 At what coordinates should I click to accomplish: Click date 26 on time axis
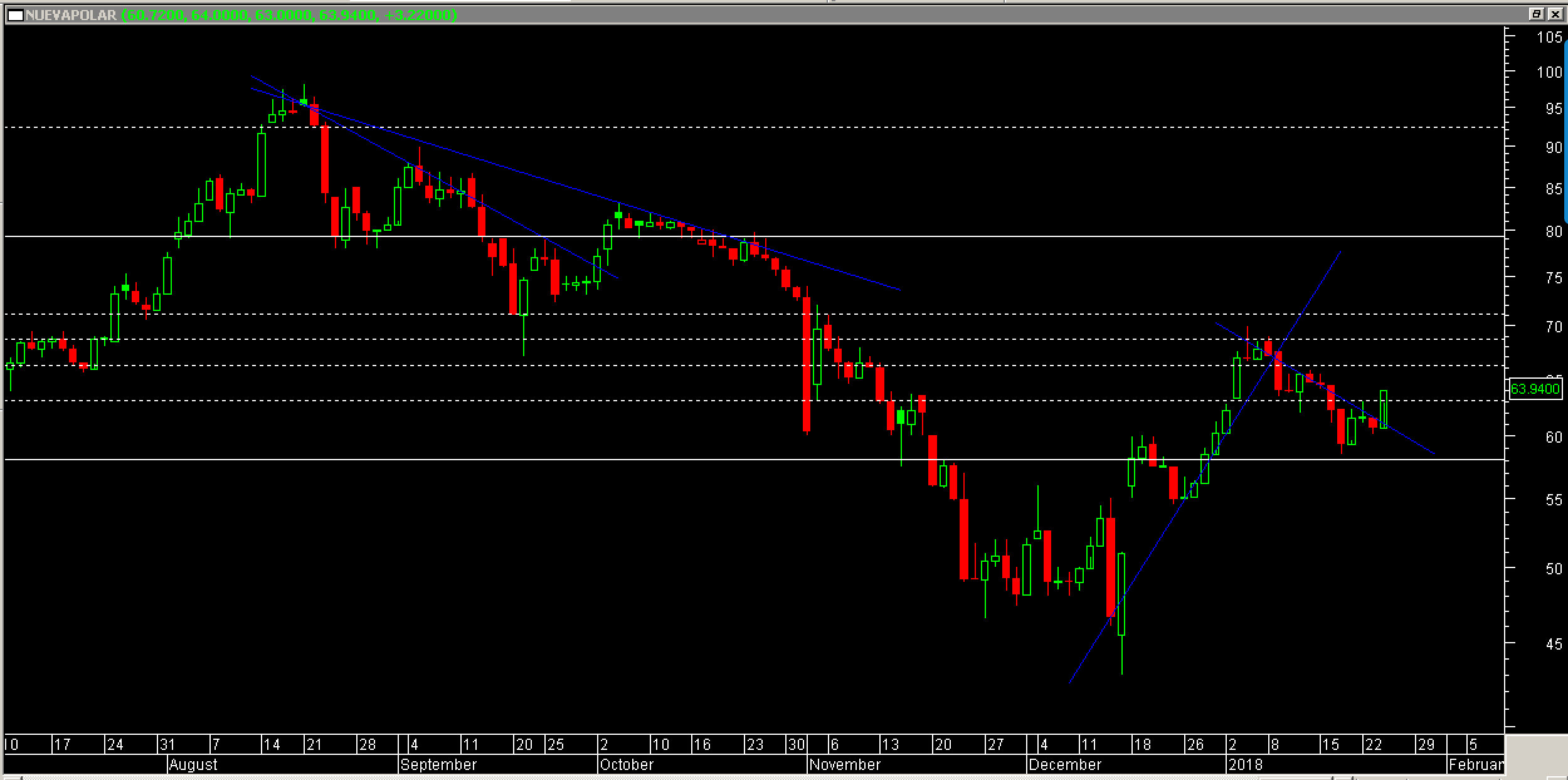coord(1195,745)
